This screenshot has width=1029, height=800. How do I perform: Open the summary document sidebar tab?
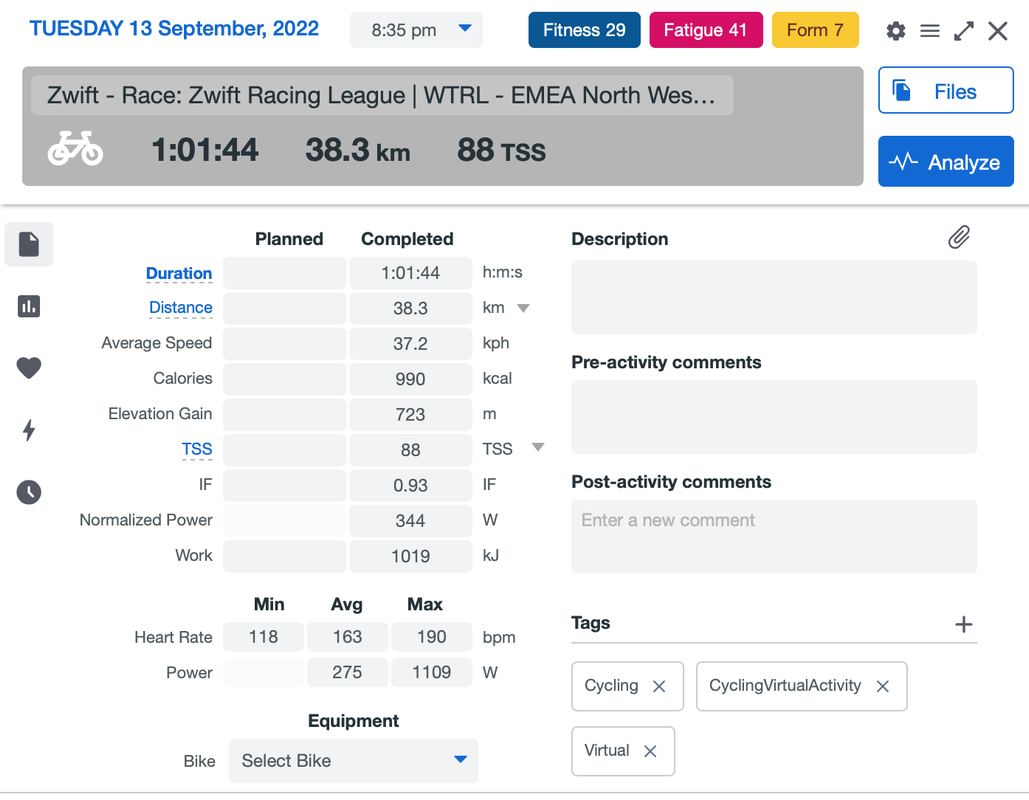(29, 244)
